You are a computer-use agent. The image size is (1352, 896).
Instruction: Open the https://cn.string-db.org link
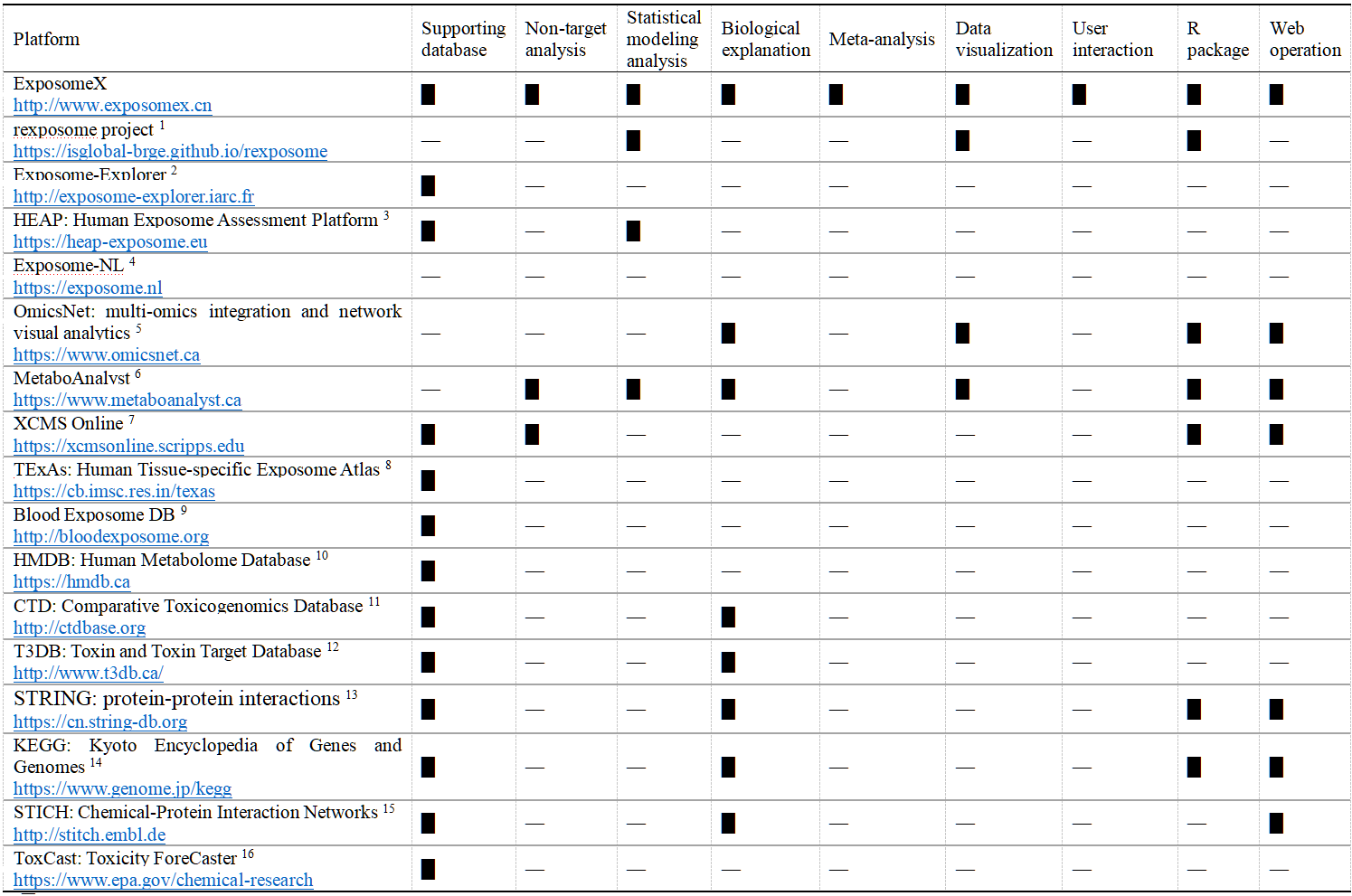pyautogui.click(x=100, y=722)
